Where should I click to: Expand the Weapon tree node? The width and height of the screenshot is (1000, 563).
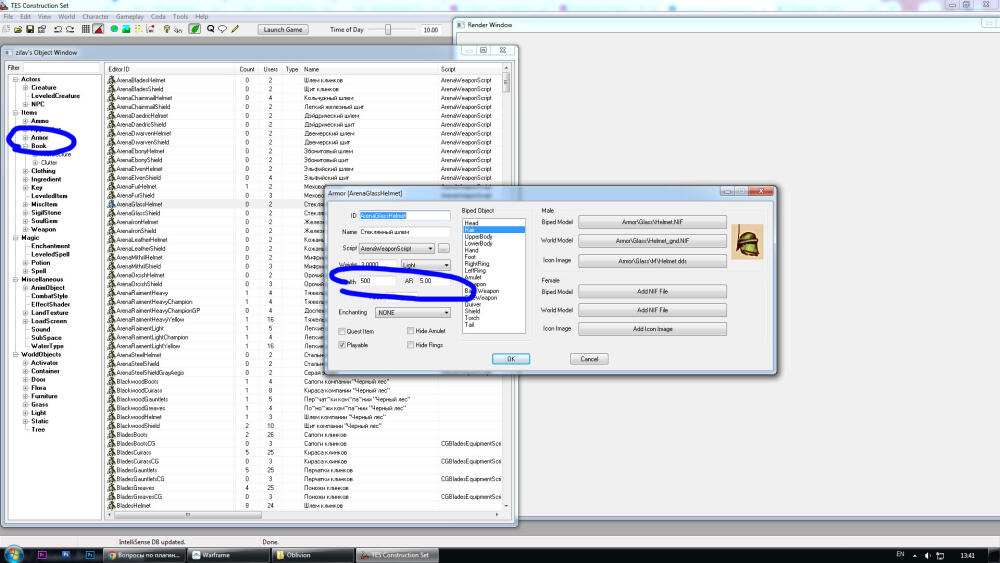(26, 229)
